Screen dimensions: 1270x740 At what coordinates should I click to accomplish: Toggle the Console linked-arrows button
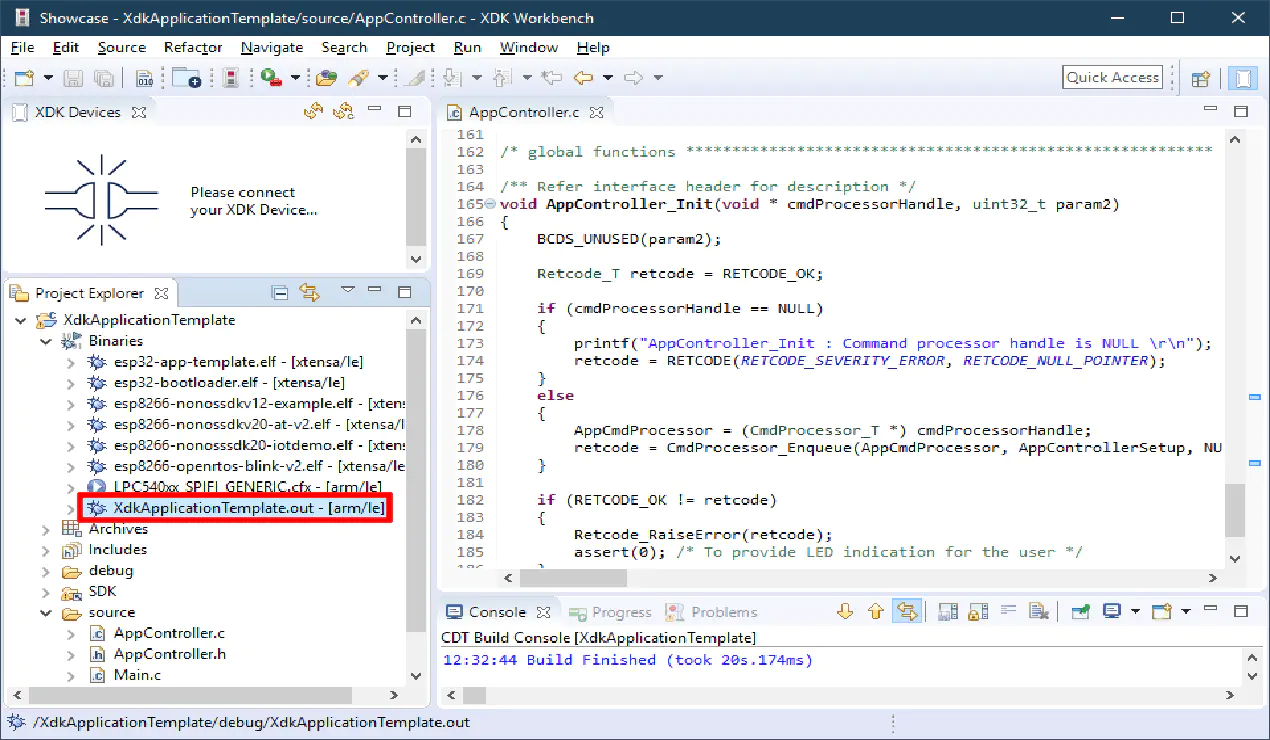907,612
